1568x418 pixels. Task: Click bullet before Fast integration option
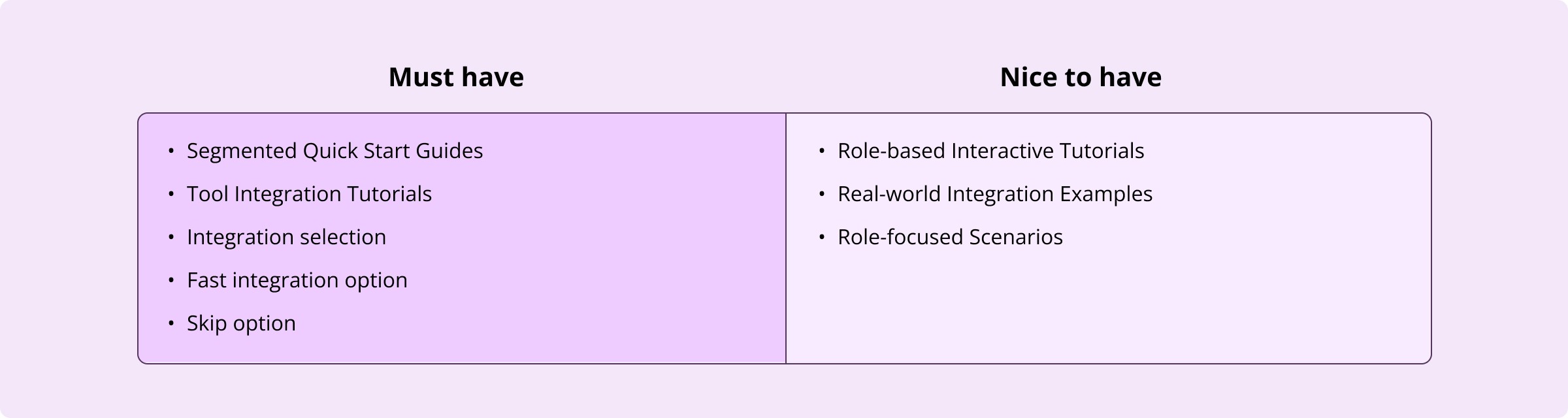pos(171,280)
